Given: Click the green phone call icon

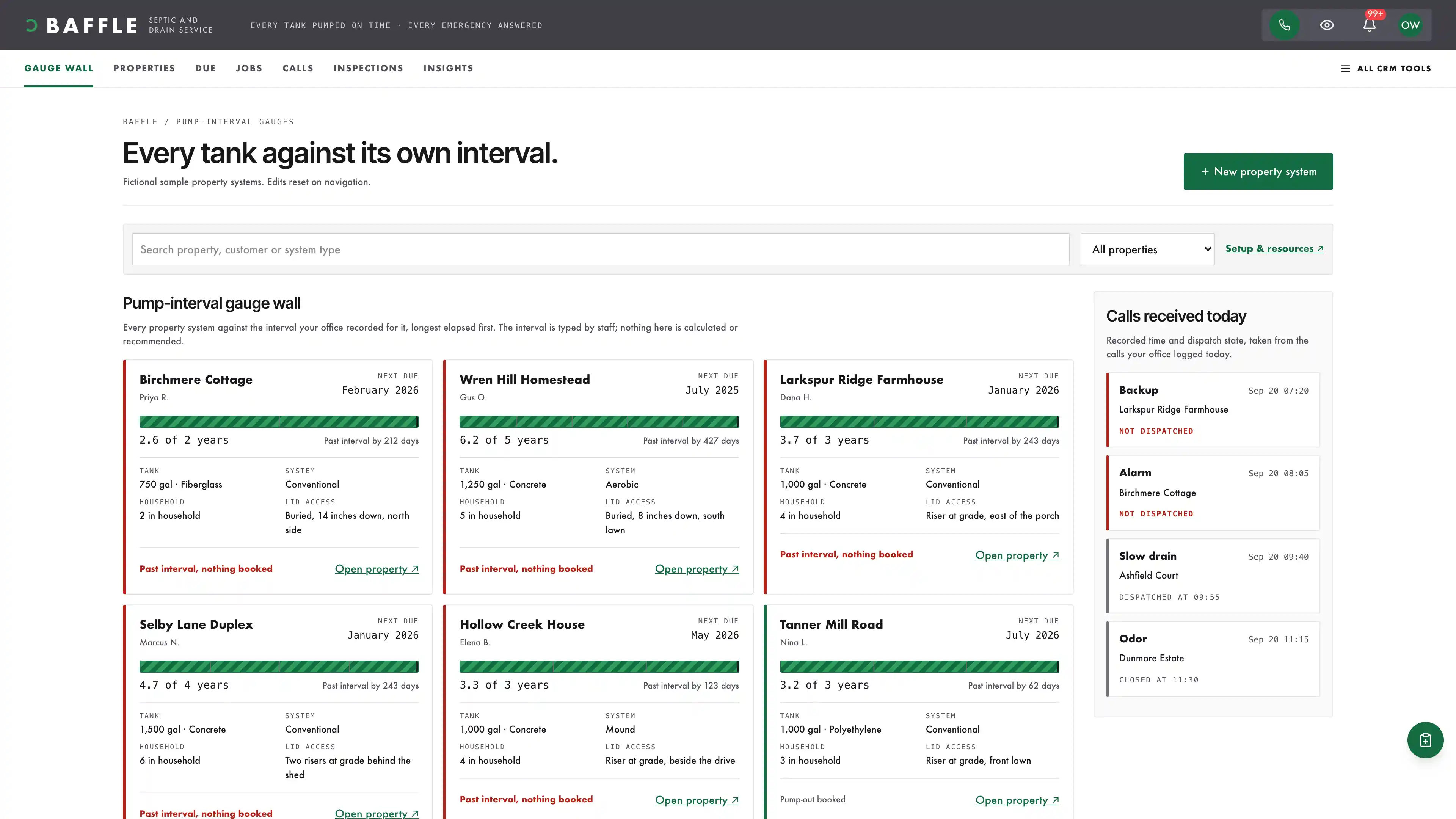Looking at the screenshot, I should click(1284, 25).
